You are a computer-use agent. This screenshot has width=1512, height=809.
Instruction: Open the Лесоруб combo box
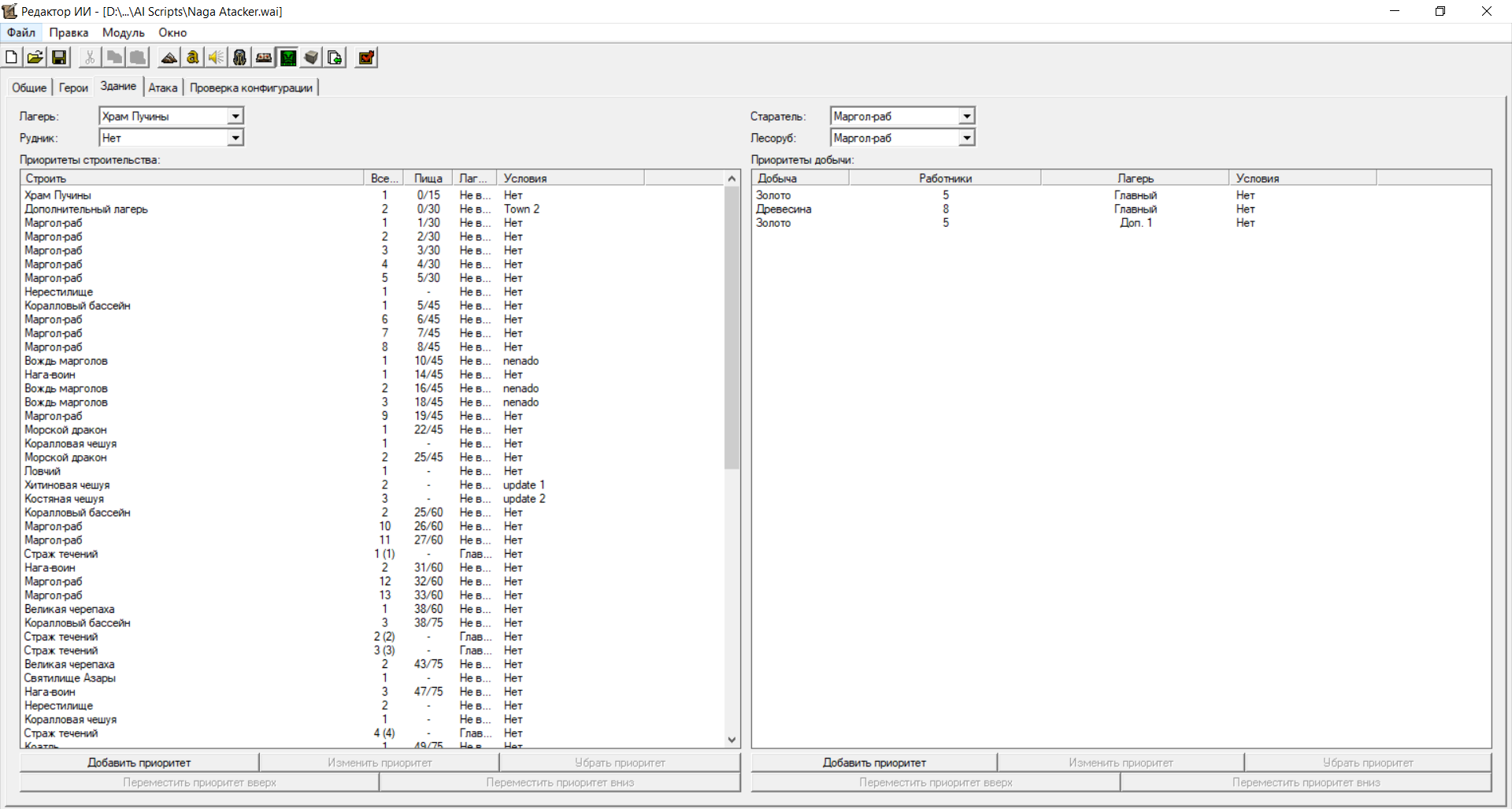(x=966, y=138)
